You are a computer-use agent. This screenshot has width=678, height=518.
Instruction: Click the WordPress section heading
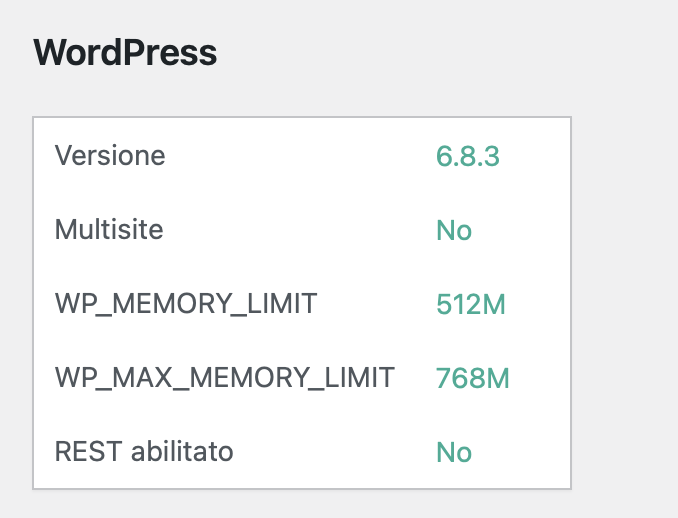click(x=125, y=53)
